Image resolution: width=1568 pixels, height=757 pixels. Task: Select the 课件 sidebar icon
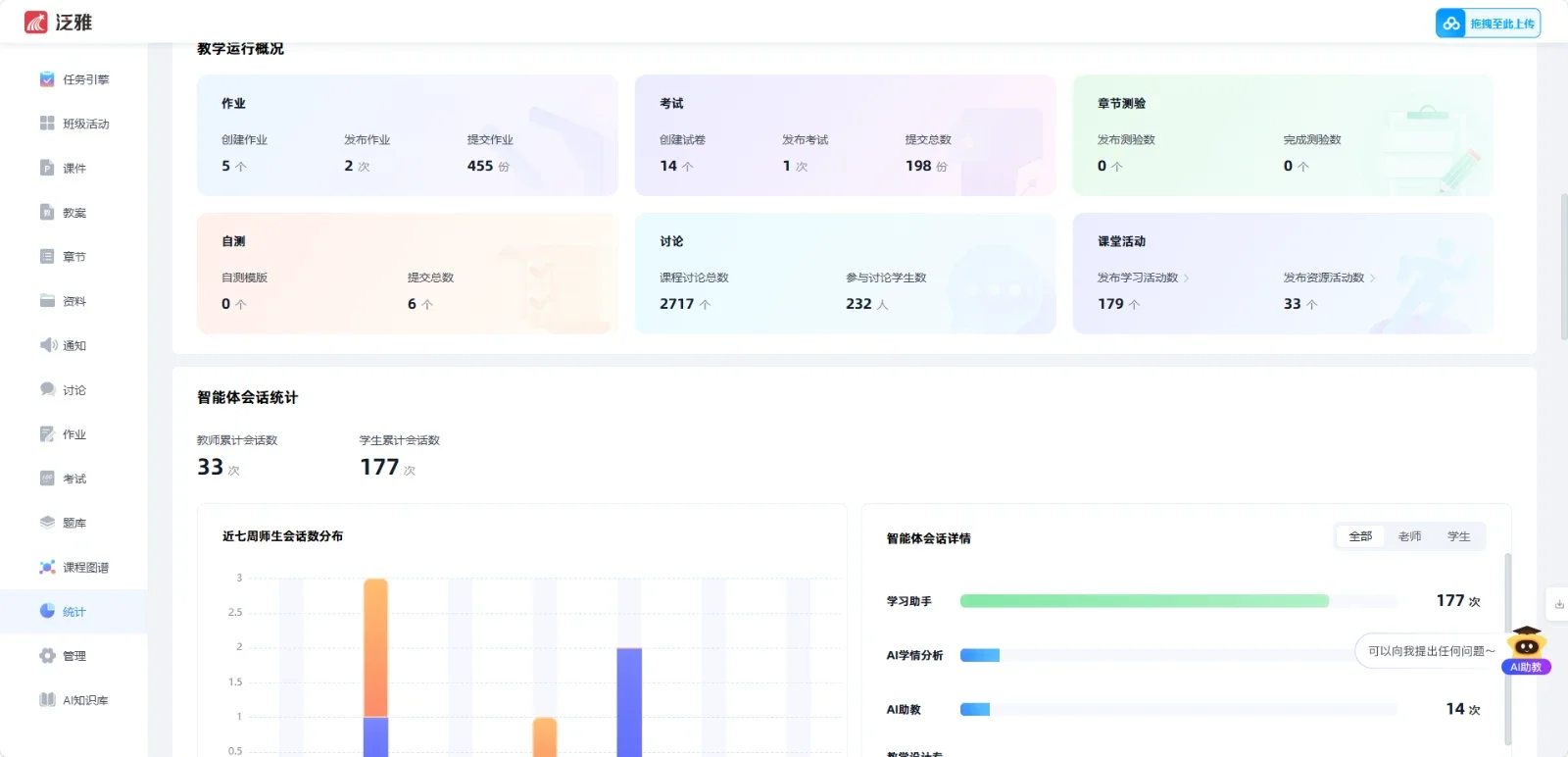click(x=47, y=168)
